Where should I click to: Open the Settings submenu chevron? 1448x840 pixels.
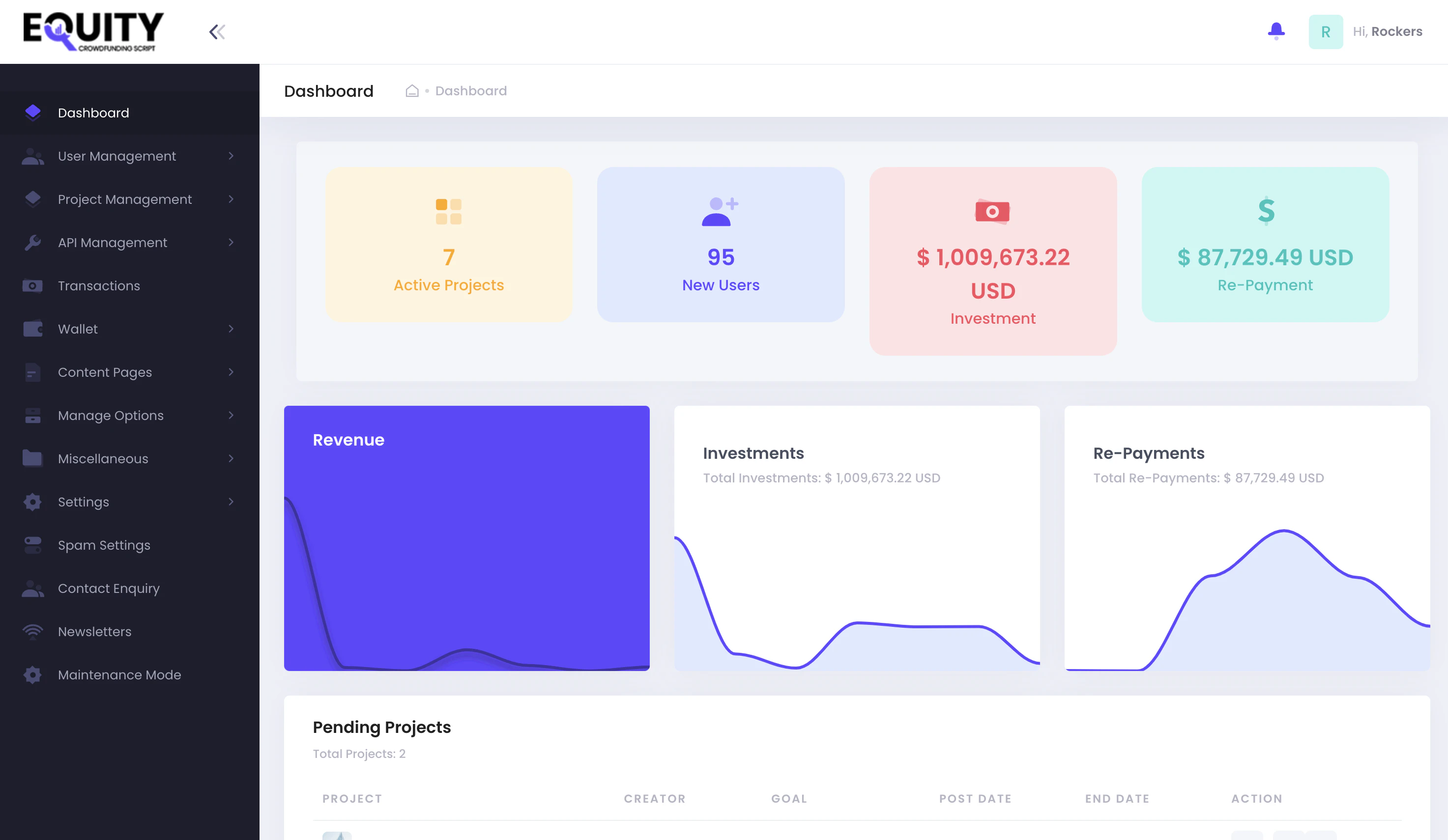click(x=230, y=501)
